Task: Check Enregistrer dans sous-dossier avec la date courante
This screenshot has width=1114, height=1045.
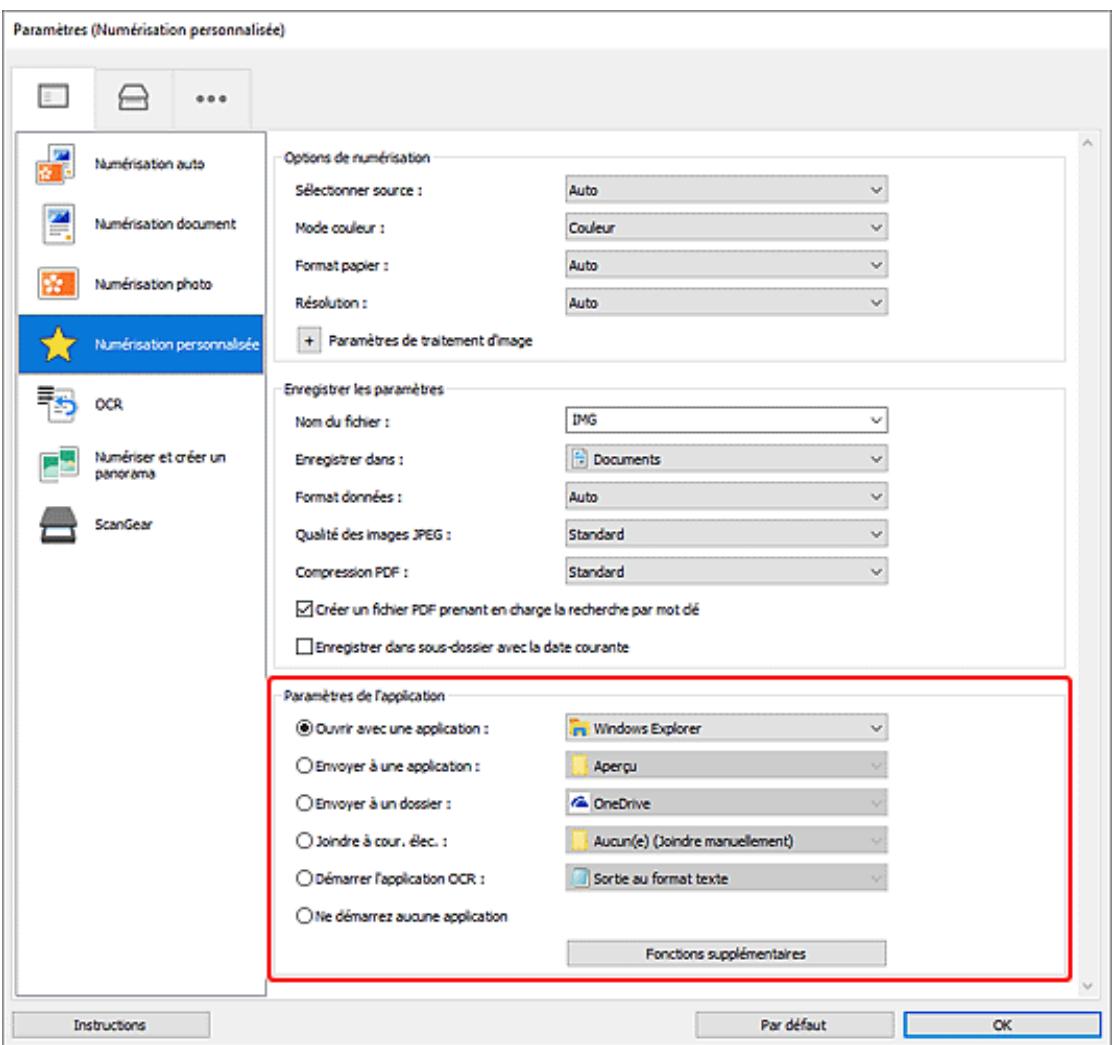Action: click(x=304, y=647)
